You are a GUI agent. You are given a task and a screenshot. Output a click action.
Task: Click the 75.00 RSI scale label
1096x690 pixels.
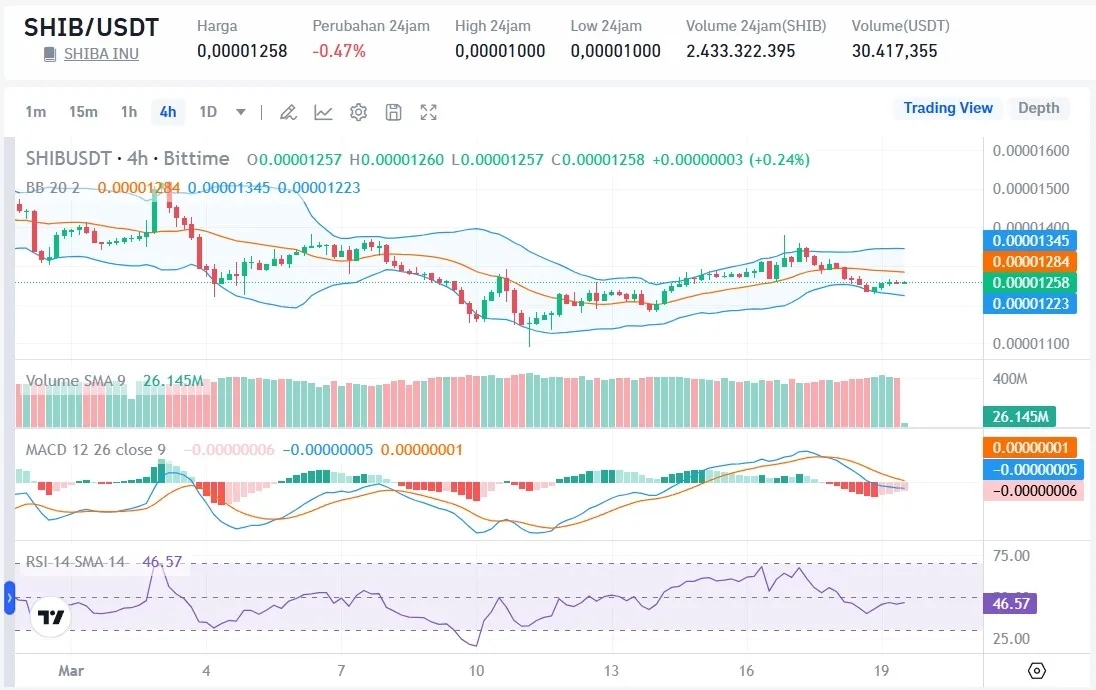tap(1011, 556)
